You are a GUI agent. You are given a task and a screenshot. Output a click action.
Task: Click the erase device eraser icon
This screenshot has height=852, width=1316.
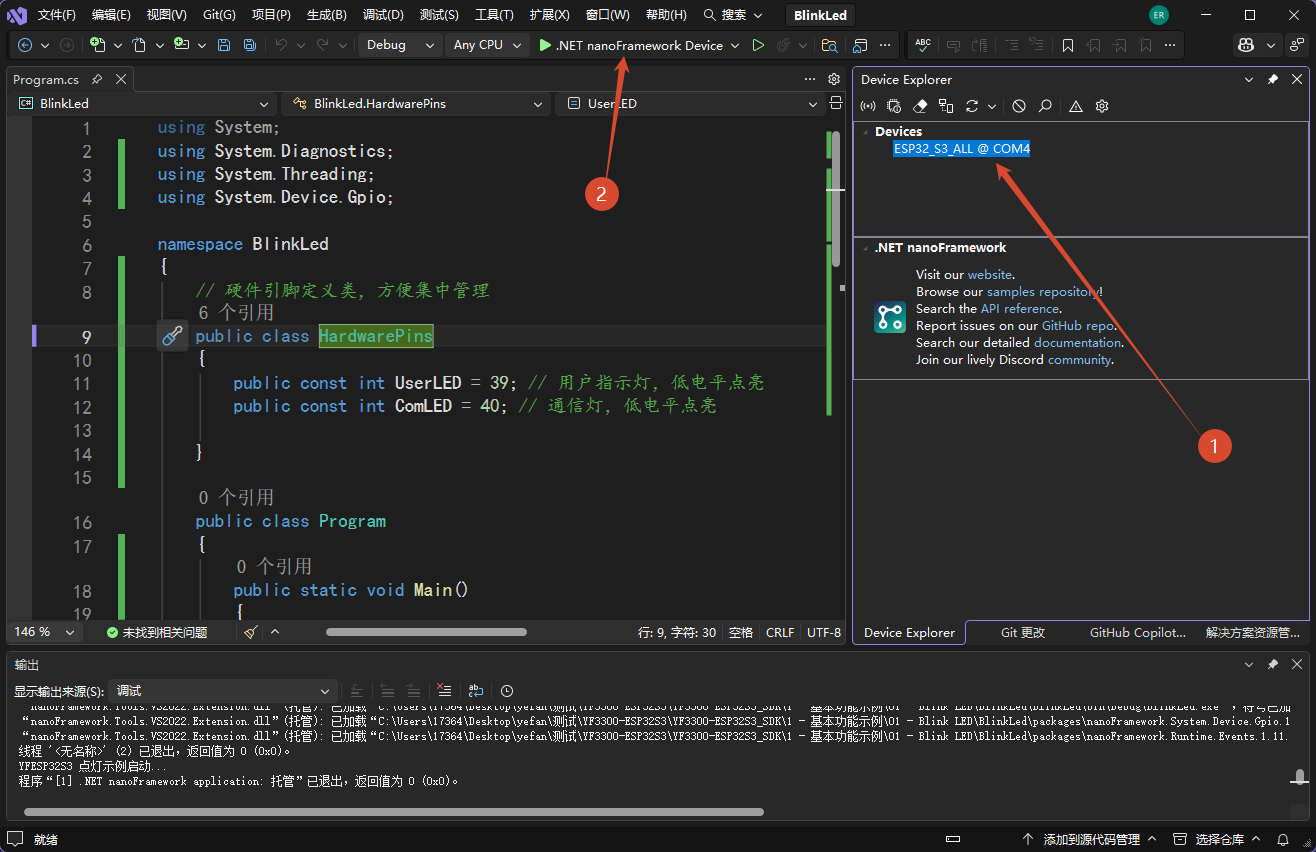921,106
